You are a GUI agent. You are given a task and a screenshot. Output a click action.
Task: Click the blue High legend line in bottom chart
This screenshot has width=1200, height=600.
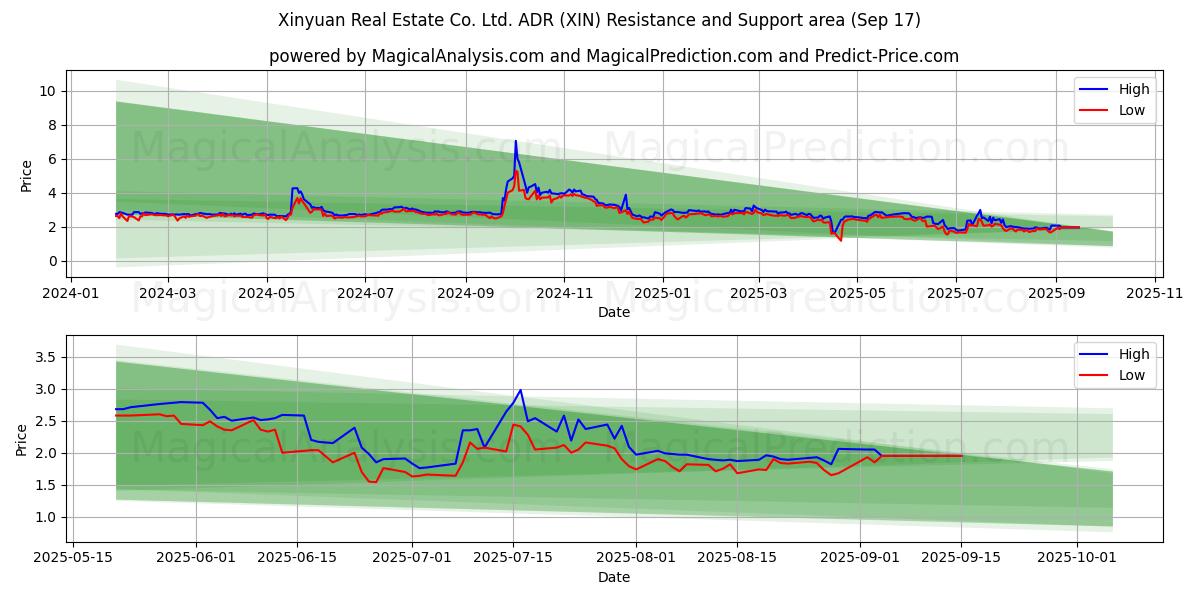click(1097, 355)
